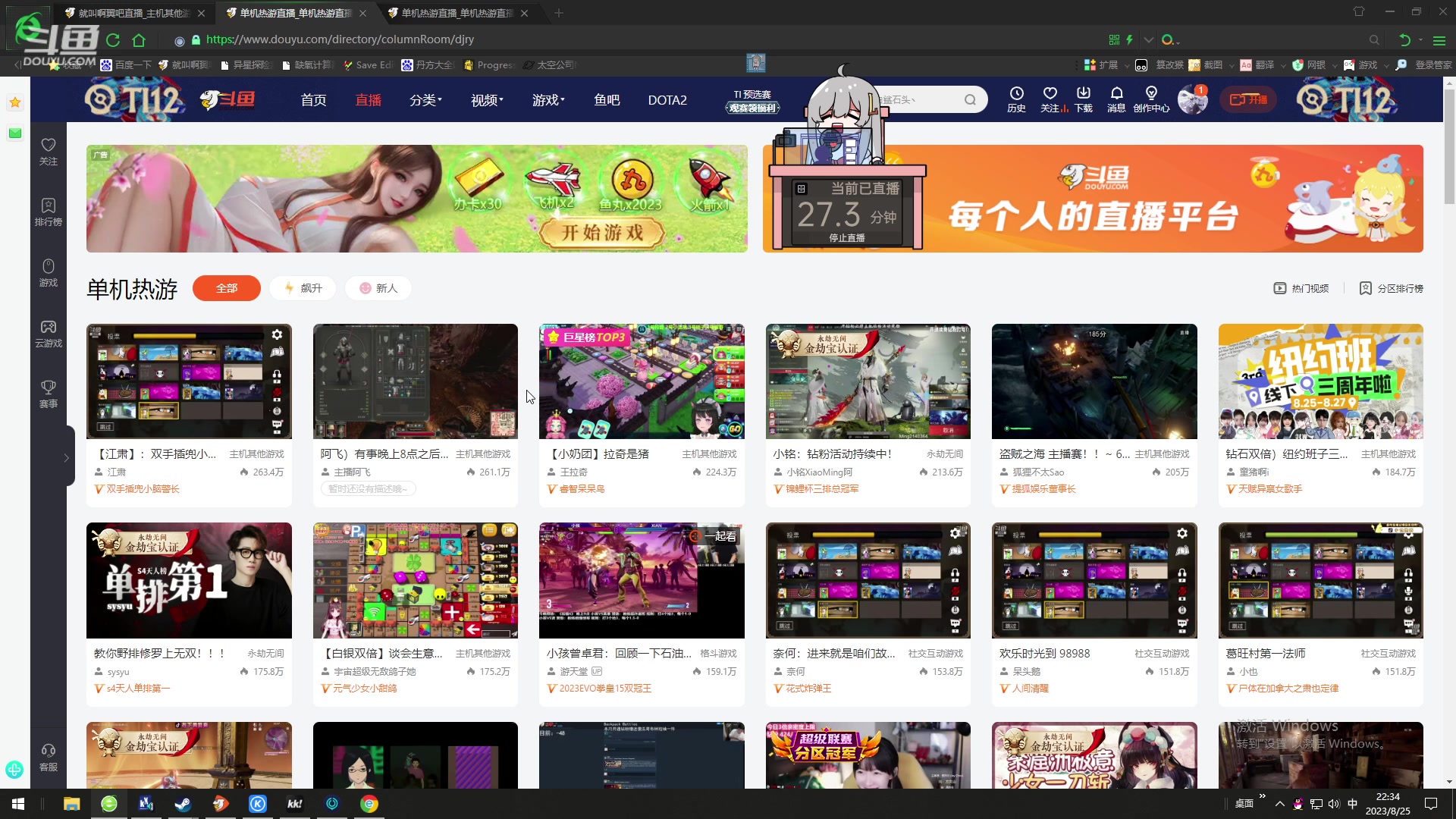
Task: Click the browser address bar URL
Action: tap(340, 39)
